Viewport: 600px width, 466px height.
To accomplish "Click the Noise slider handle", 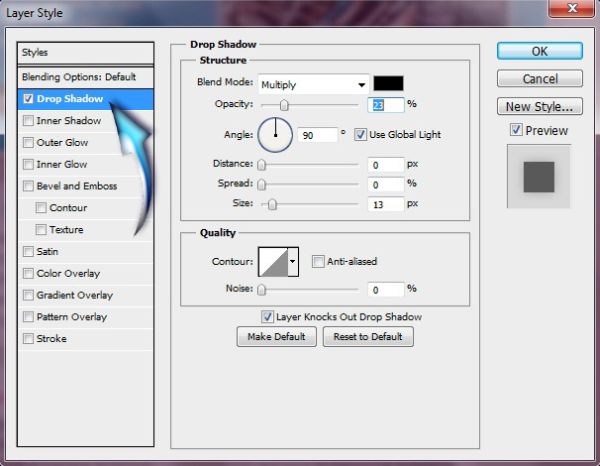I will coord(262,290).
